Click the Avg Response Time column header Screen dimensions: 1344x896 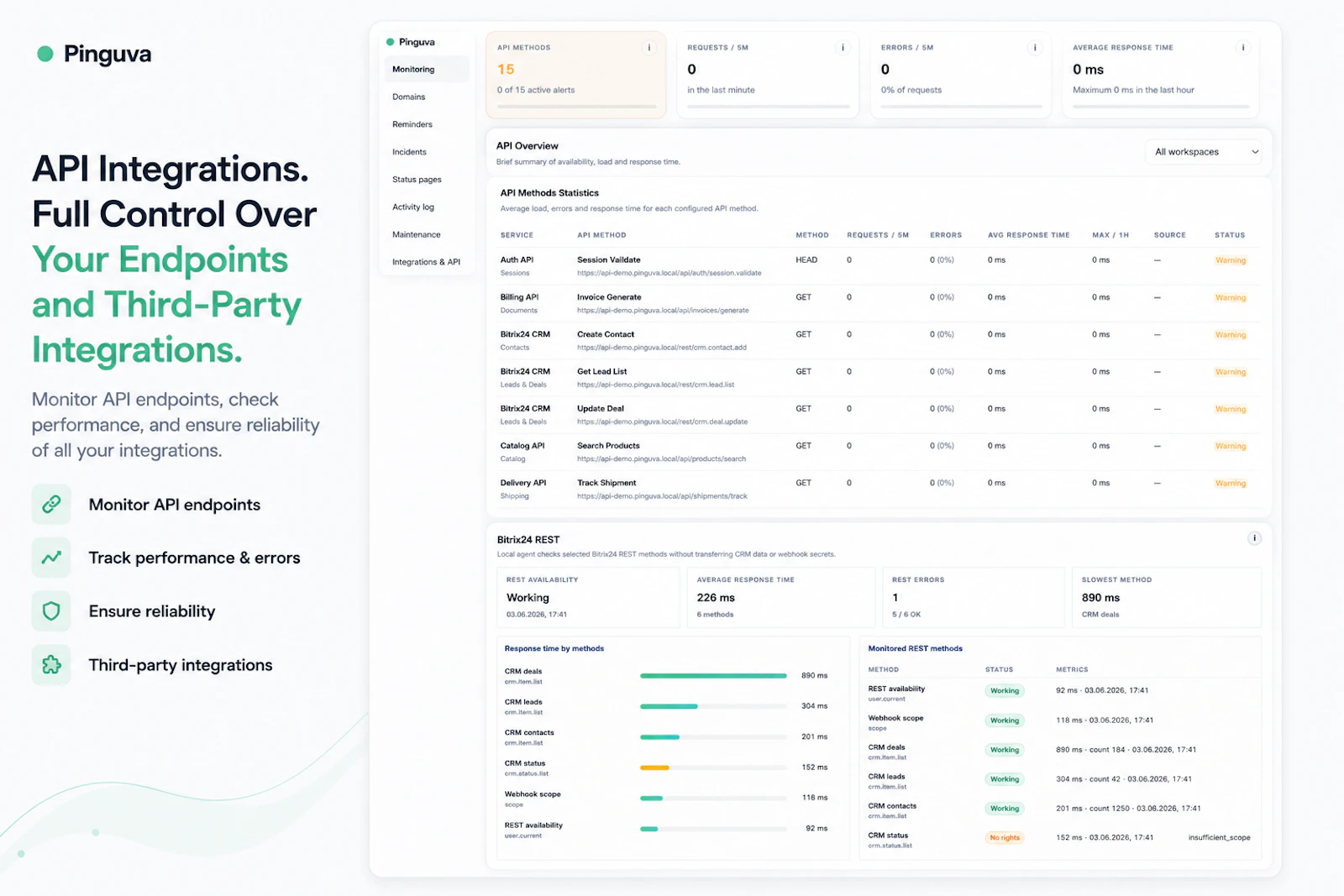coord(1028,235)
